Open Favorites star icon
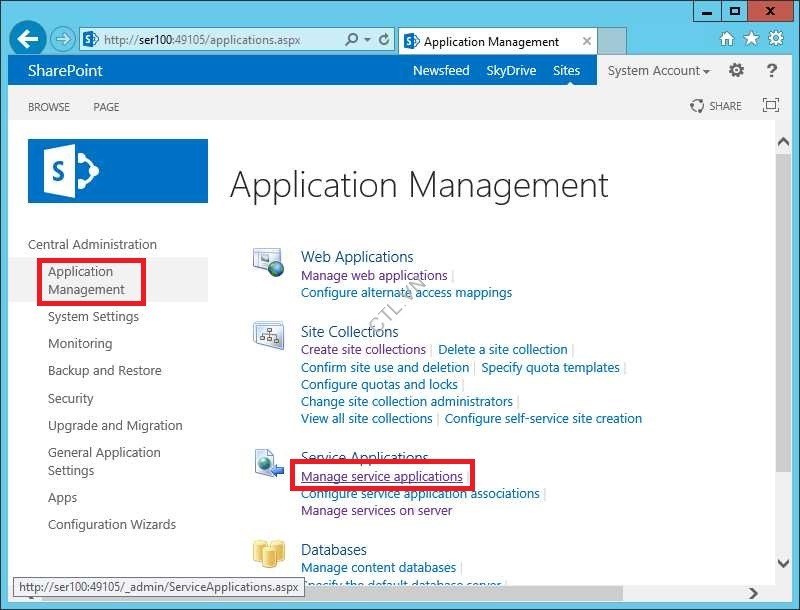The image size is (800, 610). point(751,39)
